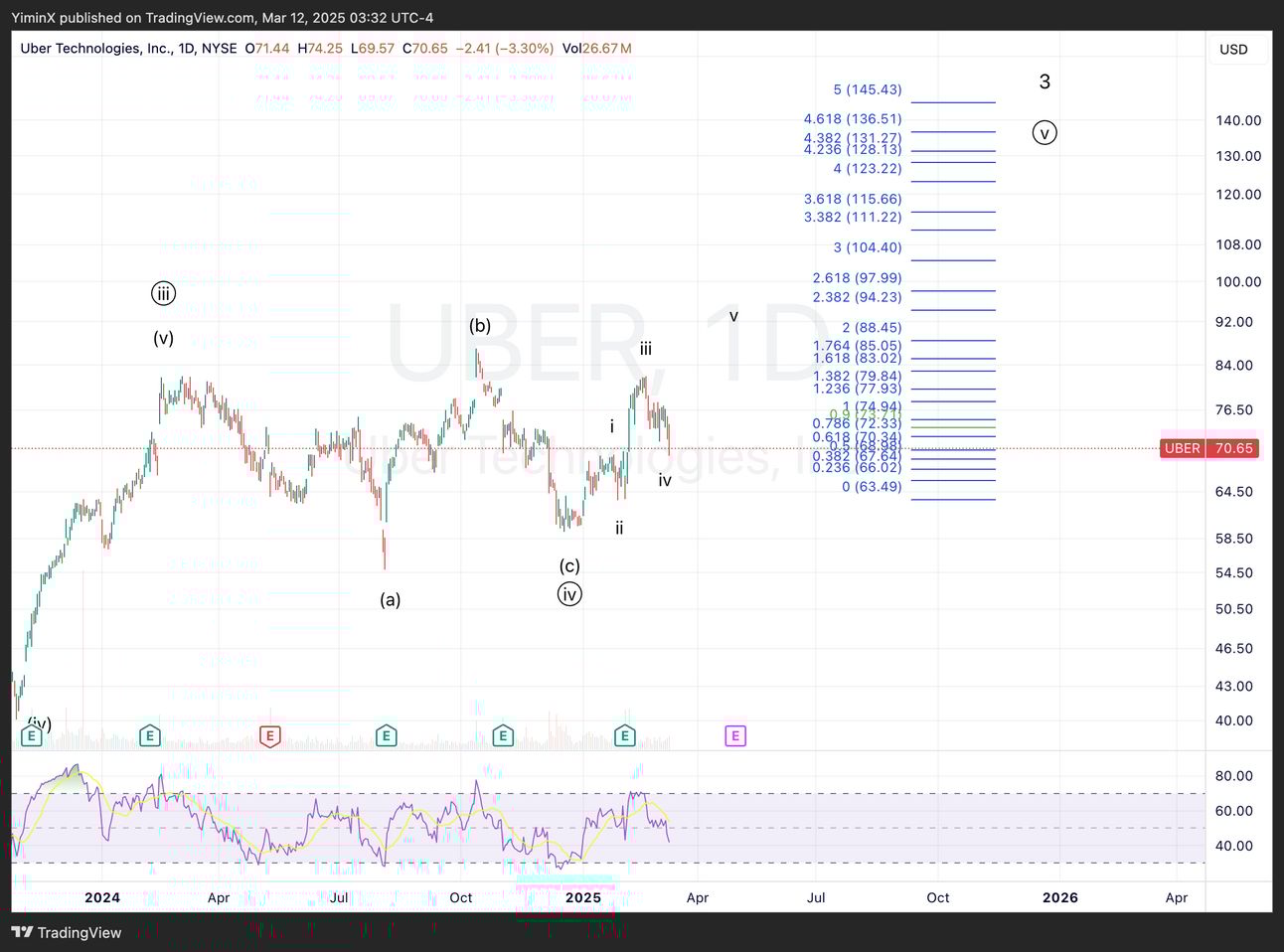Click the UBER 70.65 price tag
This screenshot has height=952, width=1284.
click(x=1209, y=448)
